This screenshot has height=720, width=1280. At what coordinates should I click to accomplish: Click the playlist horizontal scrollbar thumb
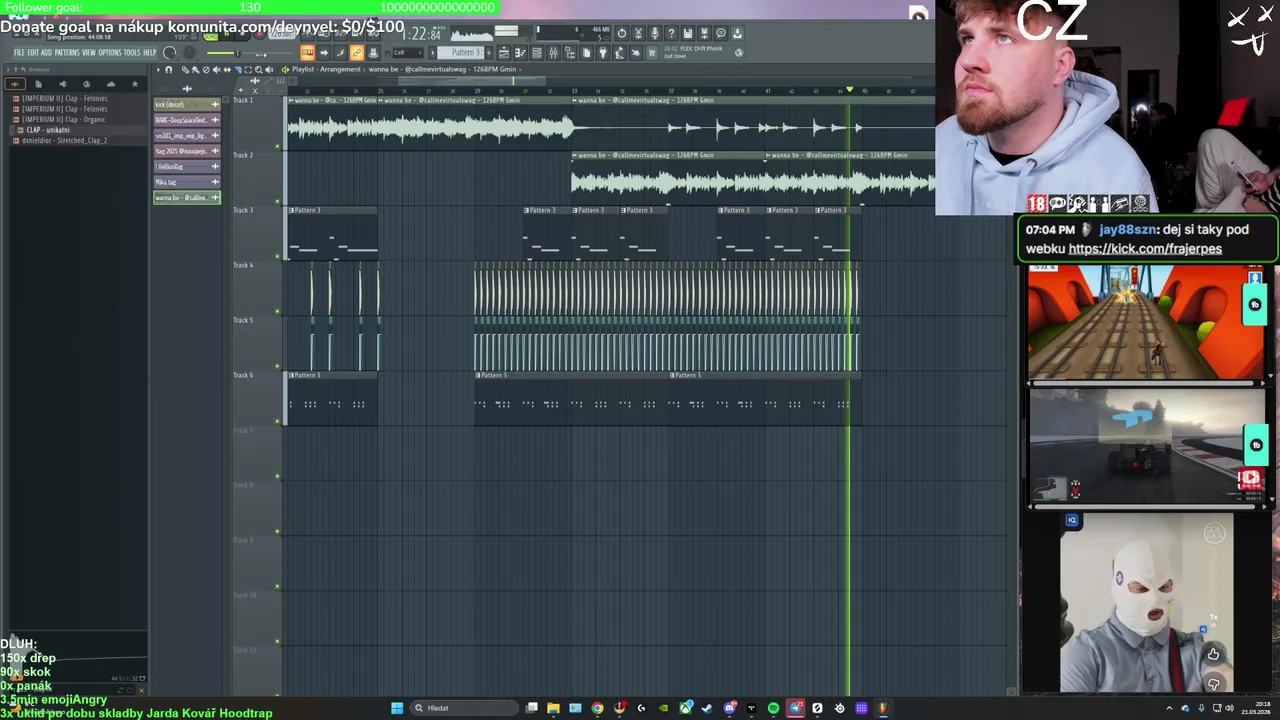pos(472,81)
